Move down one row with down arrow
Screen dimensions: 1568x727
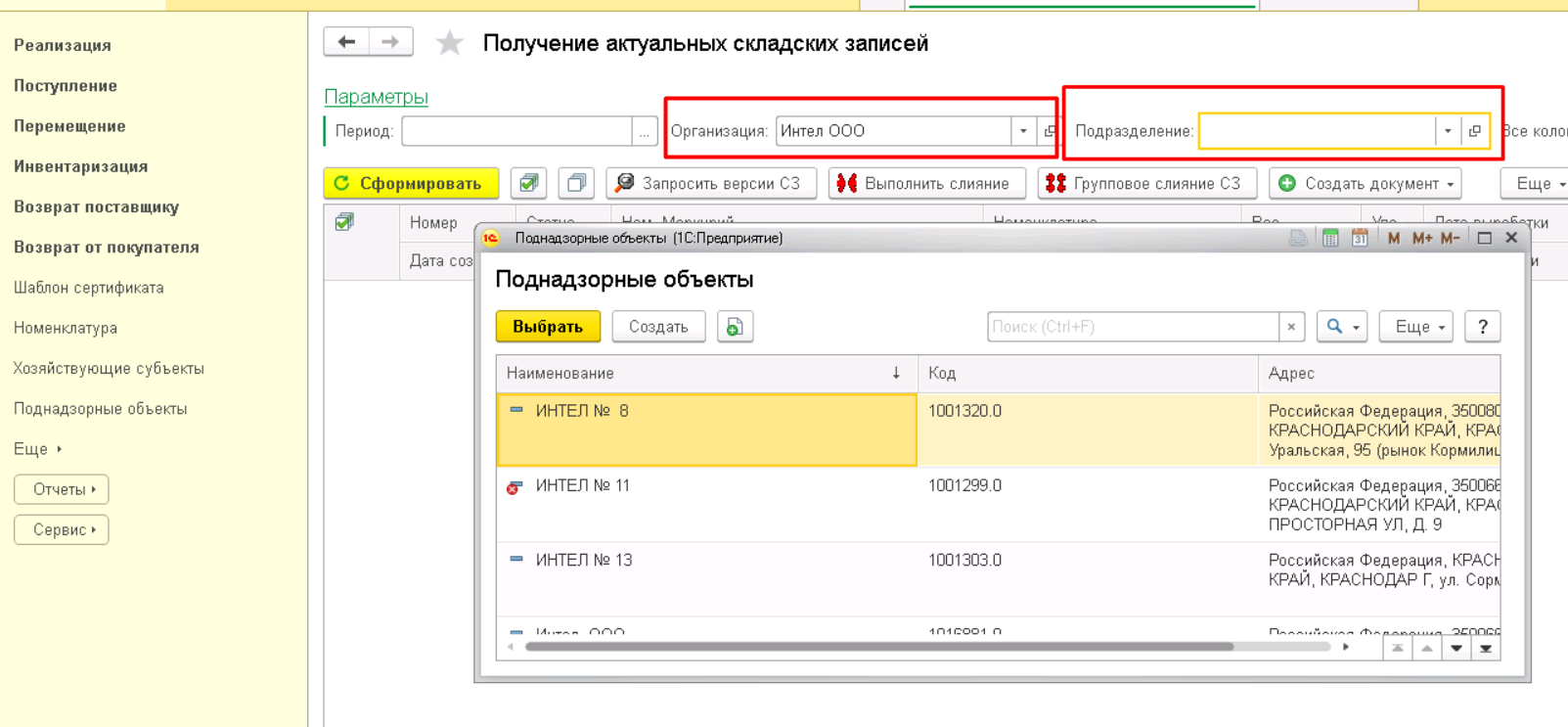[x=1456, y=648]
